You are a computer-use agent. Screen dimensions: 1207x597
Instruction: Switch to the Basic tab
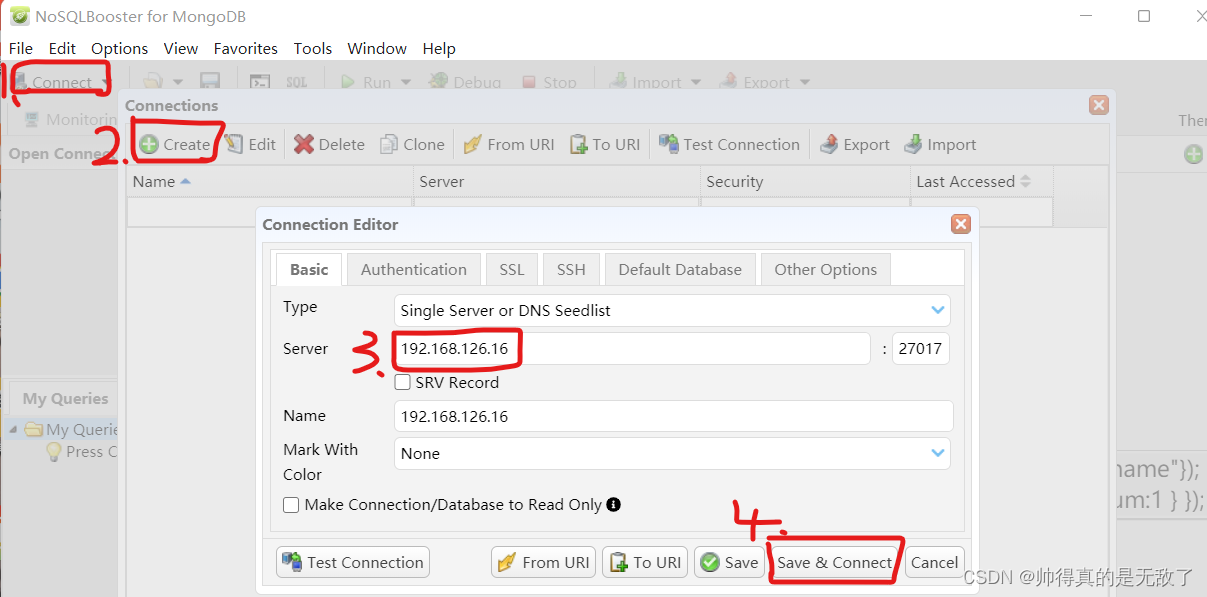(309, 269)
